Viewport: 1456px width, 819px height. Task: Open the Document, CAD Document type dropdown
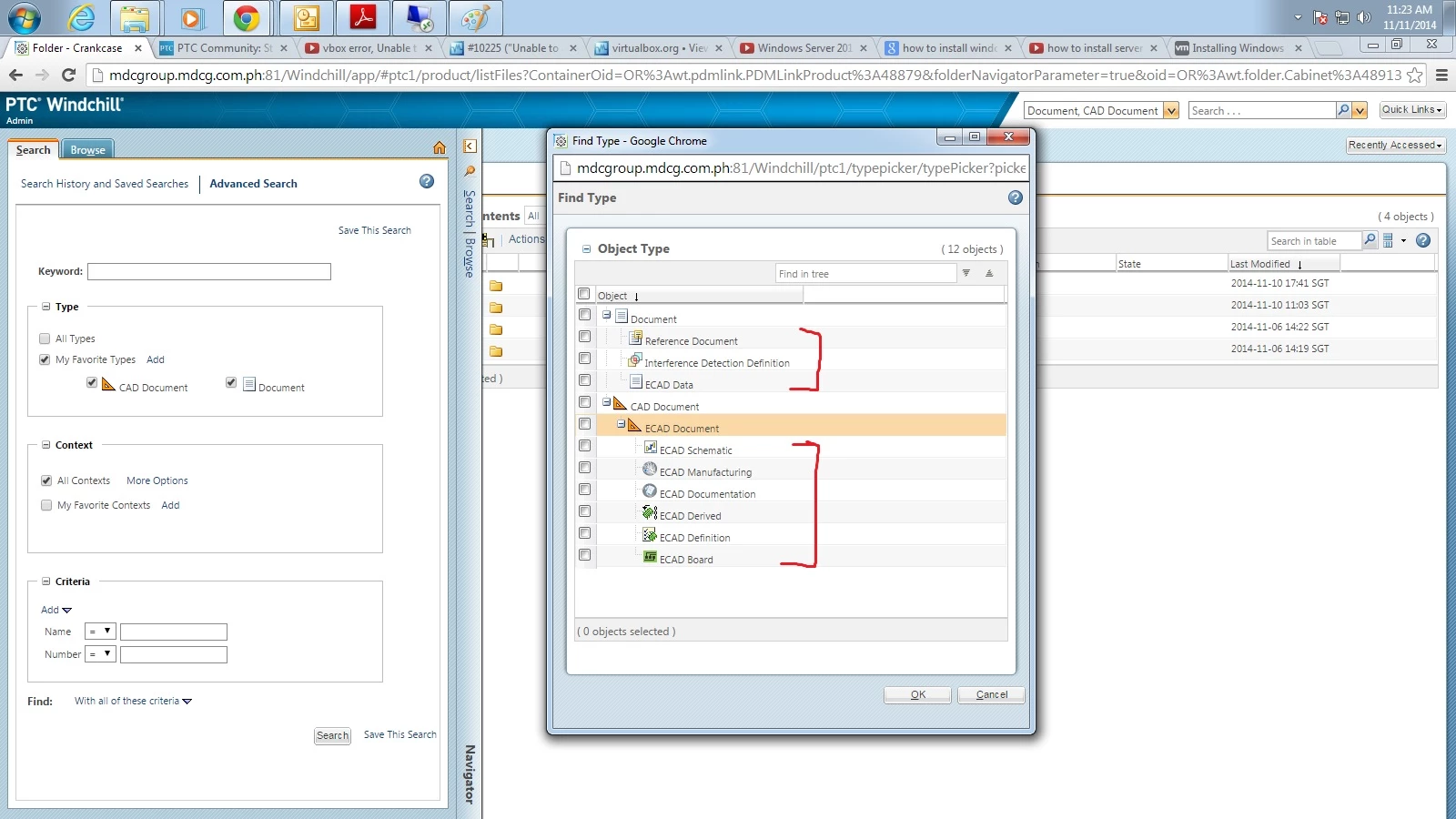click(x=1171, y=110)
